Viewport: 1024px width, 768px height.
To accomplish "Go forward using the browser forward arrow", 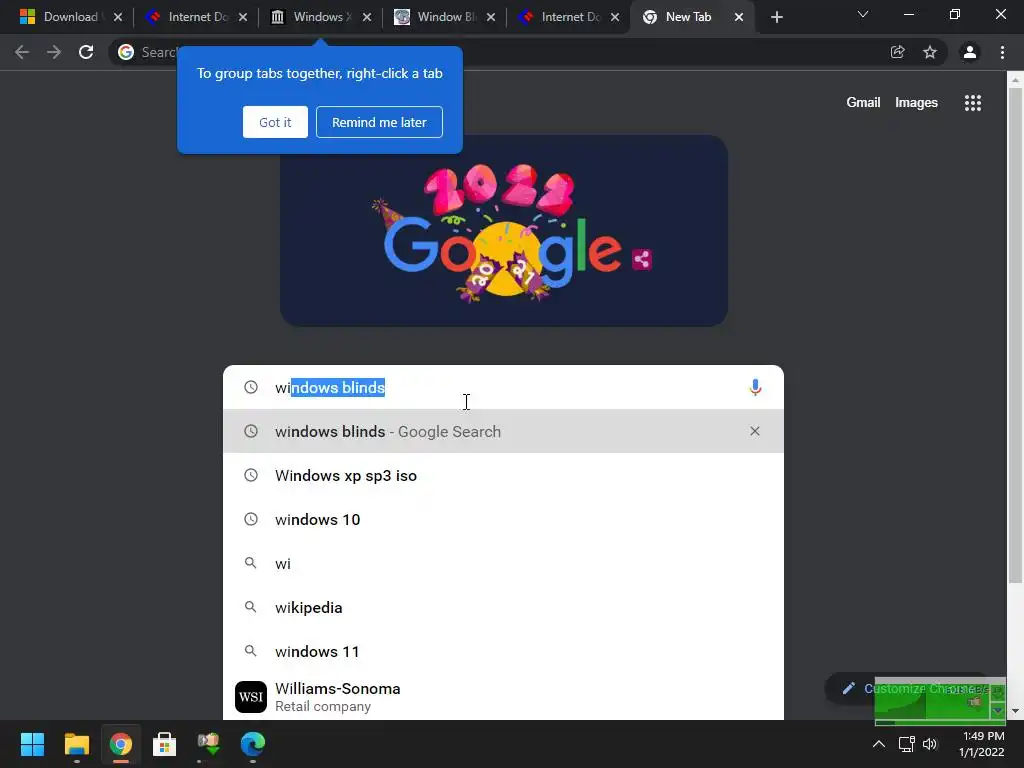I will pyautogui.click(x=54, y=52).
